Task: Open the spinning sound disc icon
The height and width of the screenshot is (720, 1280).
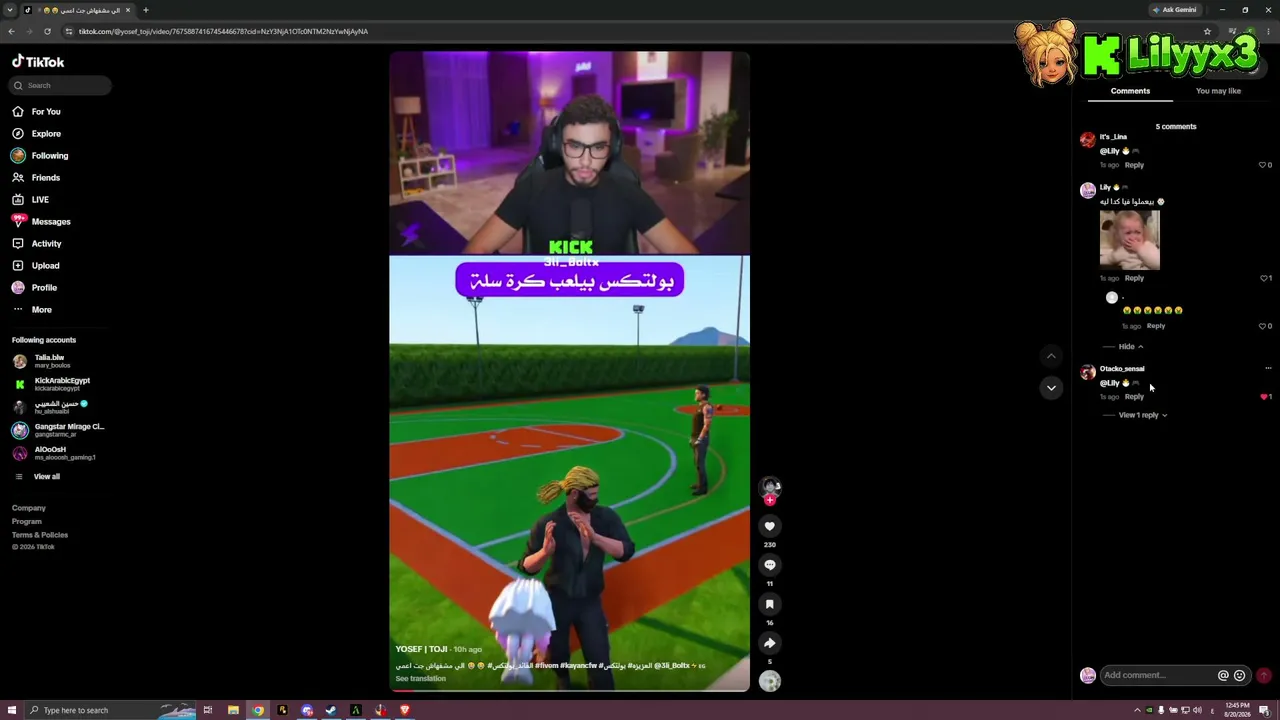Action: click(770, 681)
